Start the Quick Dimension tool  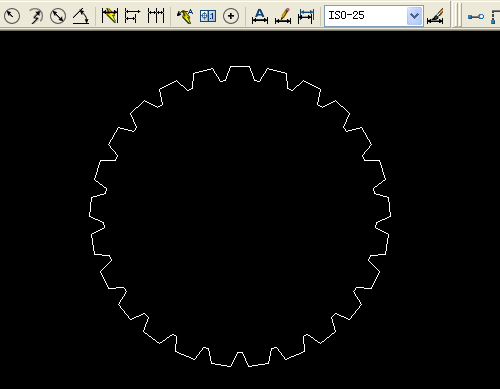click(x=110, y=16)
